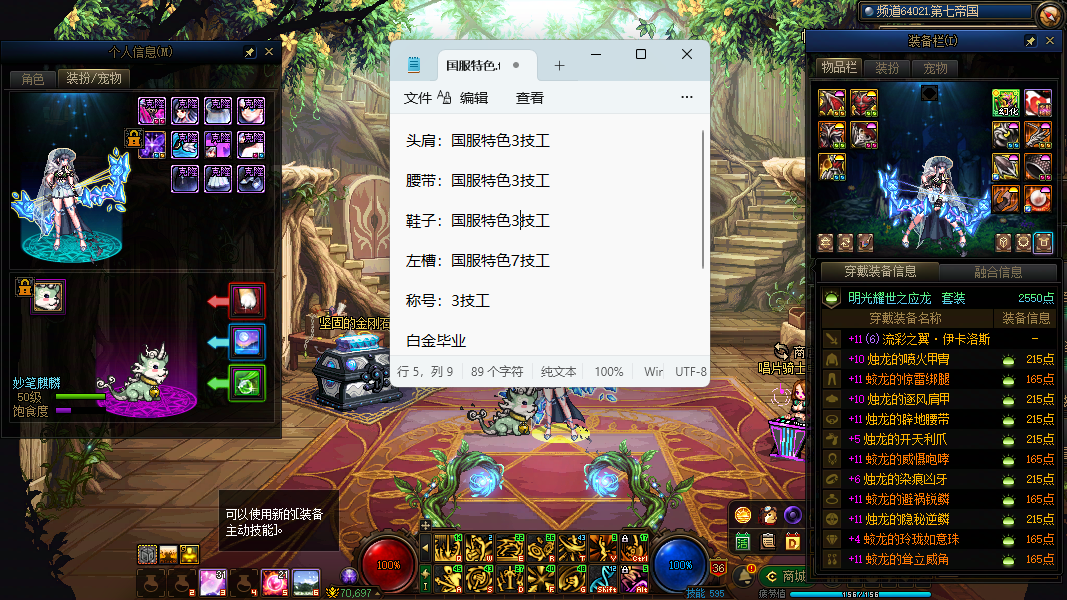Click the 100% zoom level in Notepad status bar
The height and width of the screenshot is (600, 1067).
608,371
